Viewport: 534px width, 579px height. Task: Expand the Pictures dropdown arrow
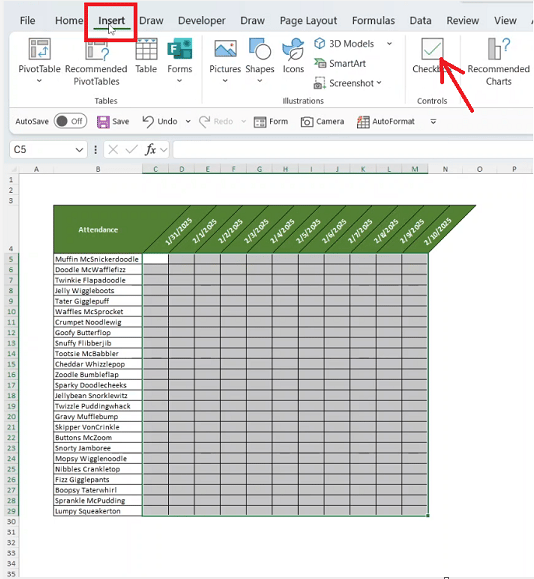point(225,81)
